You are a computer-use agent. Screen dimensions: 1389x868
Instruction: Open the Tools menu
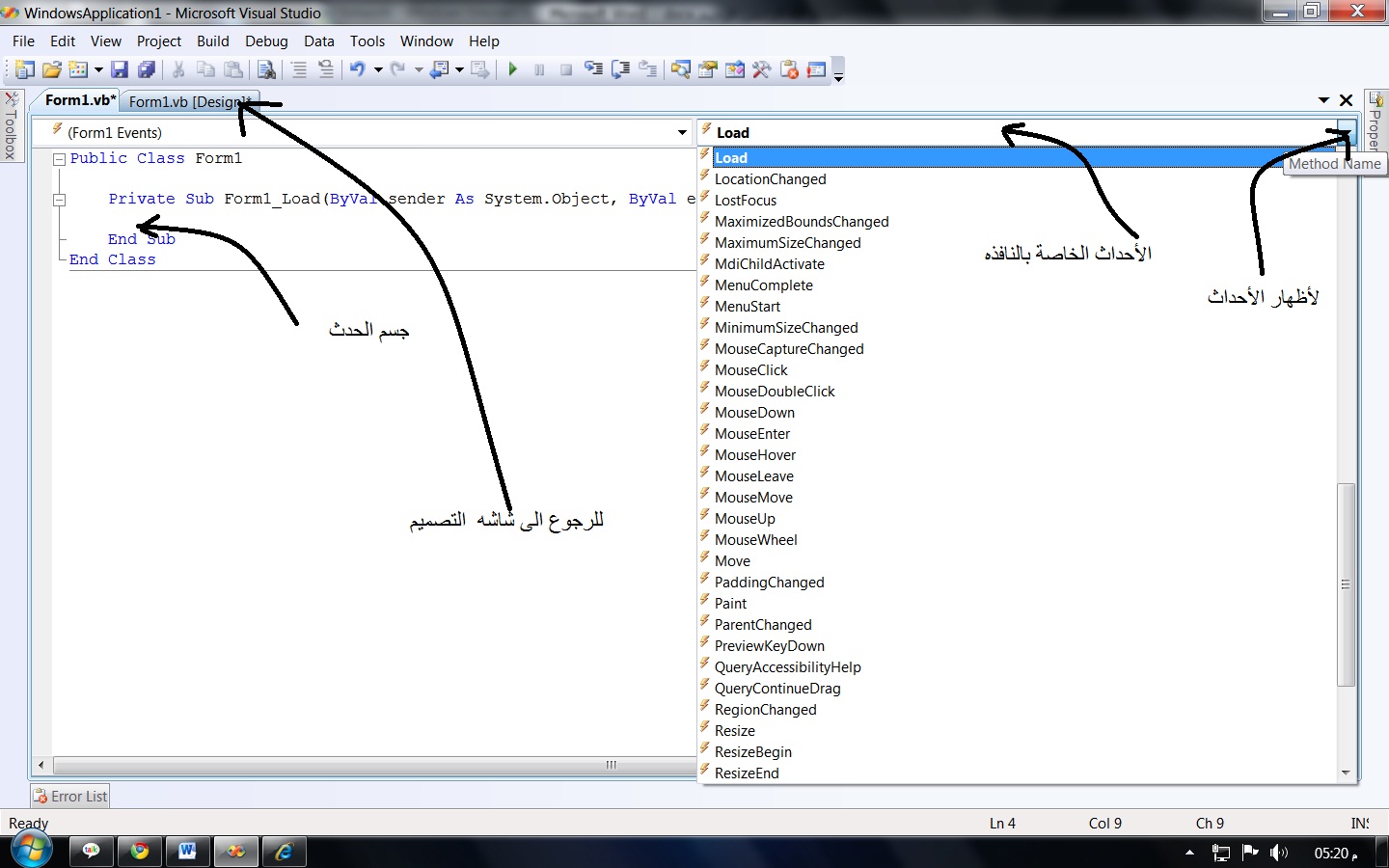point(368,41)
